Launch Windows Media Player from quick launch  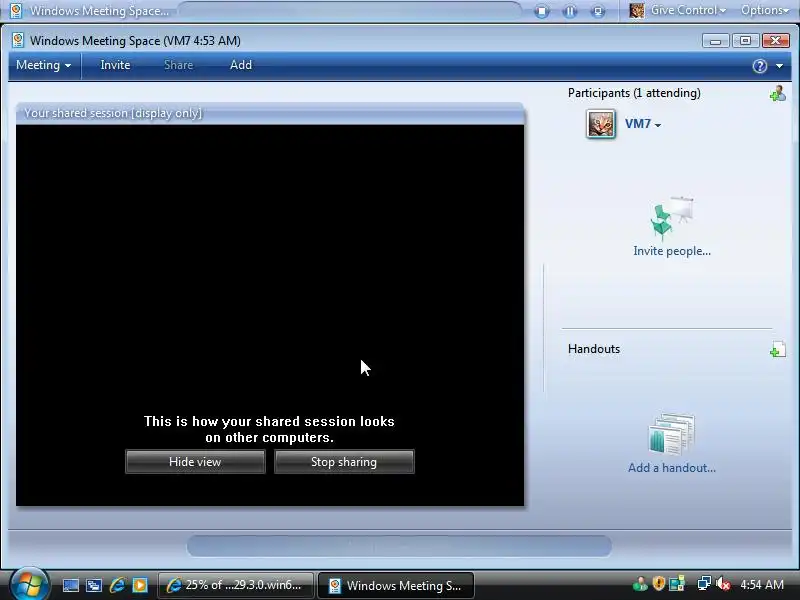pos(140,585)
